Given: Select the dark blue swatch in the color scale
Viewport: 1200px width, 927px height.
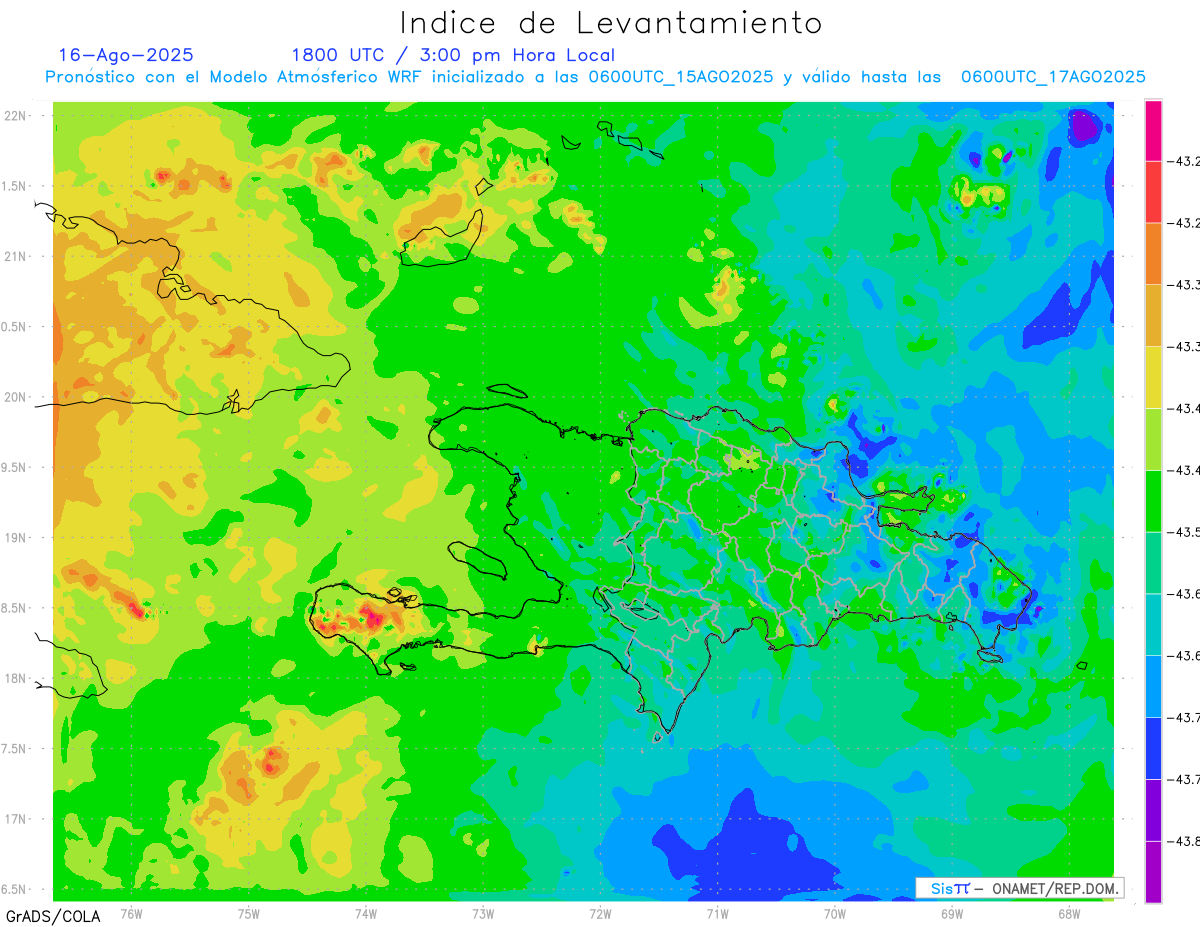Looking at the screenshot, I should coord(1153,748).
